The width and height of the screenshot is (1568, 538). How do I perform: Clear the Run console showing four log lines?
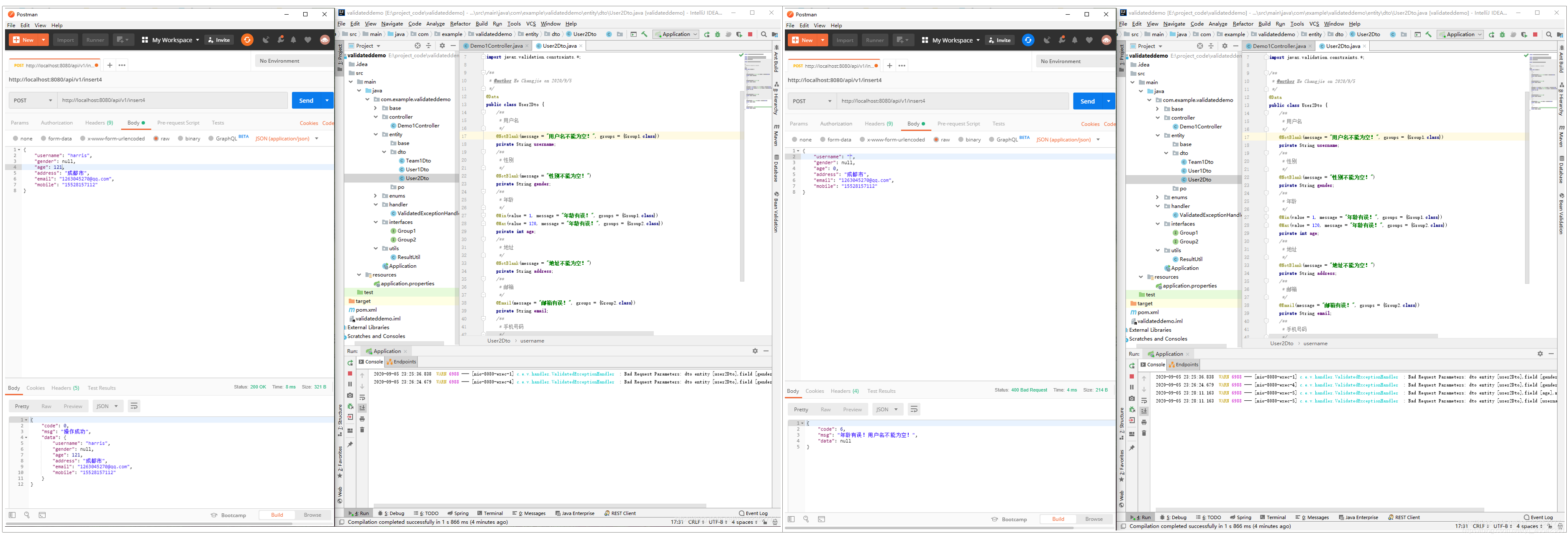point(1144,433)
